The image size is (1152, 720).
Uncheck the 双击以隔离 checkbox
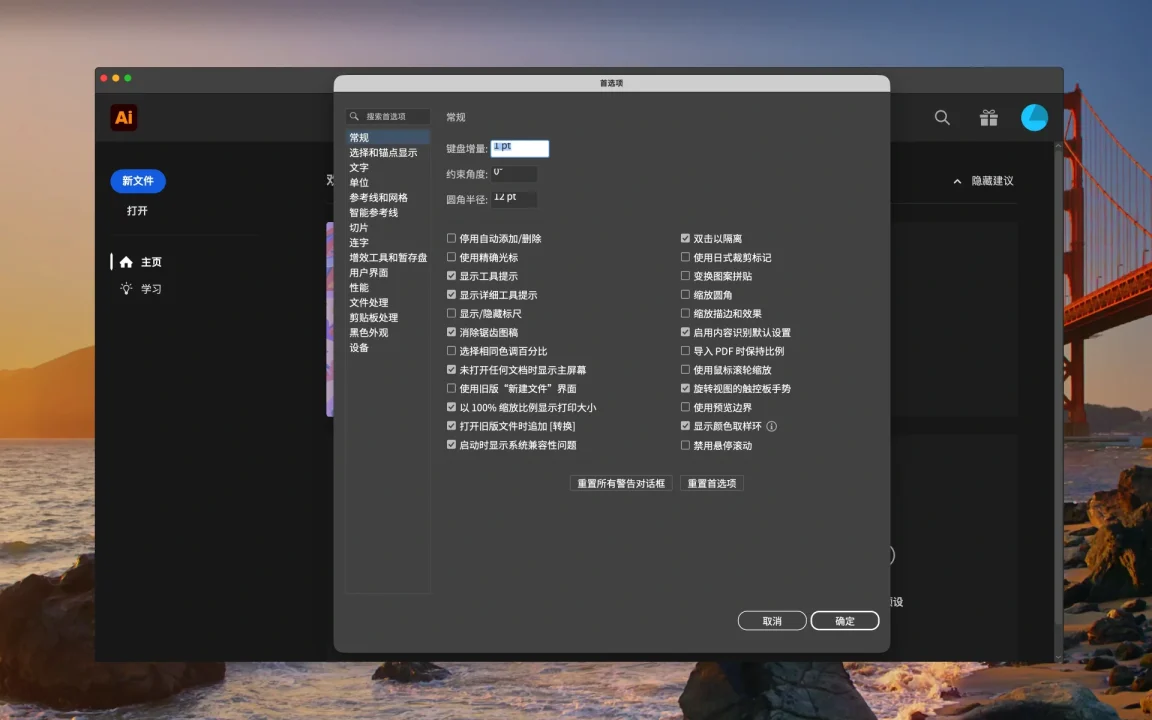pyautogui.click(x=685, y=238)
